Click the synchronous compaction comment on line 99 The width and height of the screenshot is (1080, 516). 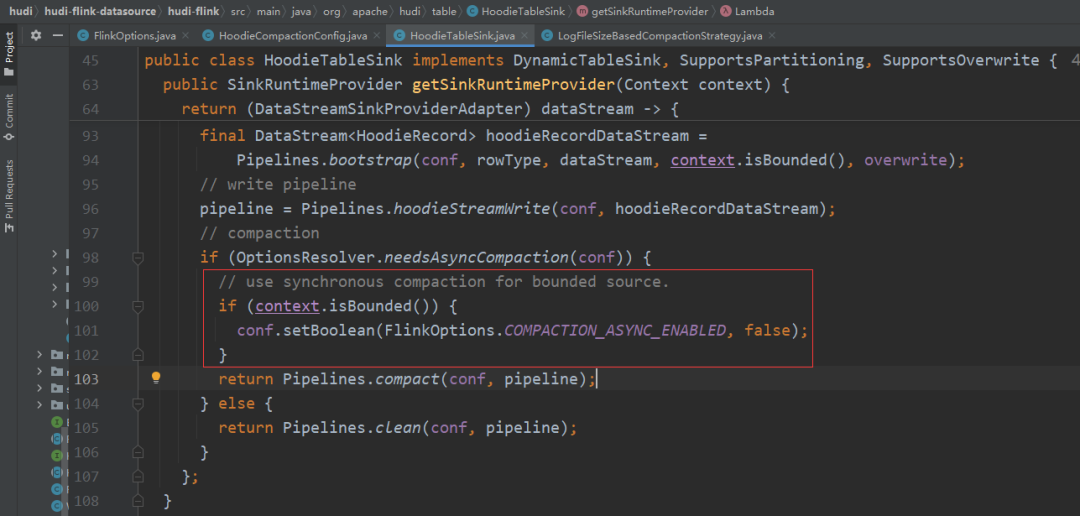pos(444,282)
